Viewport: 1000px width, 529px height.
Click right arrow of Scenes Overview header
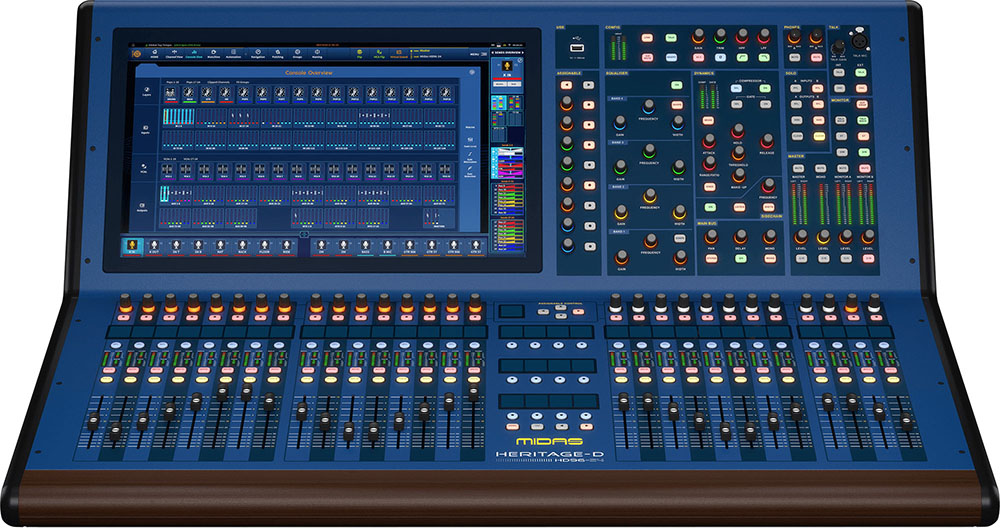[523, 52]
